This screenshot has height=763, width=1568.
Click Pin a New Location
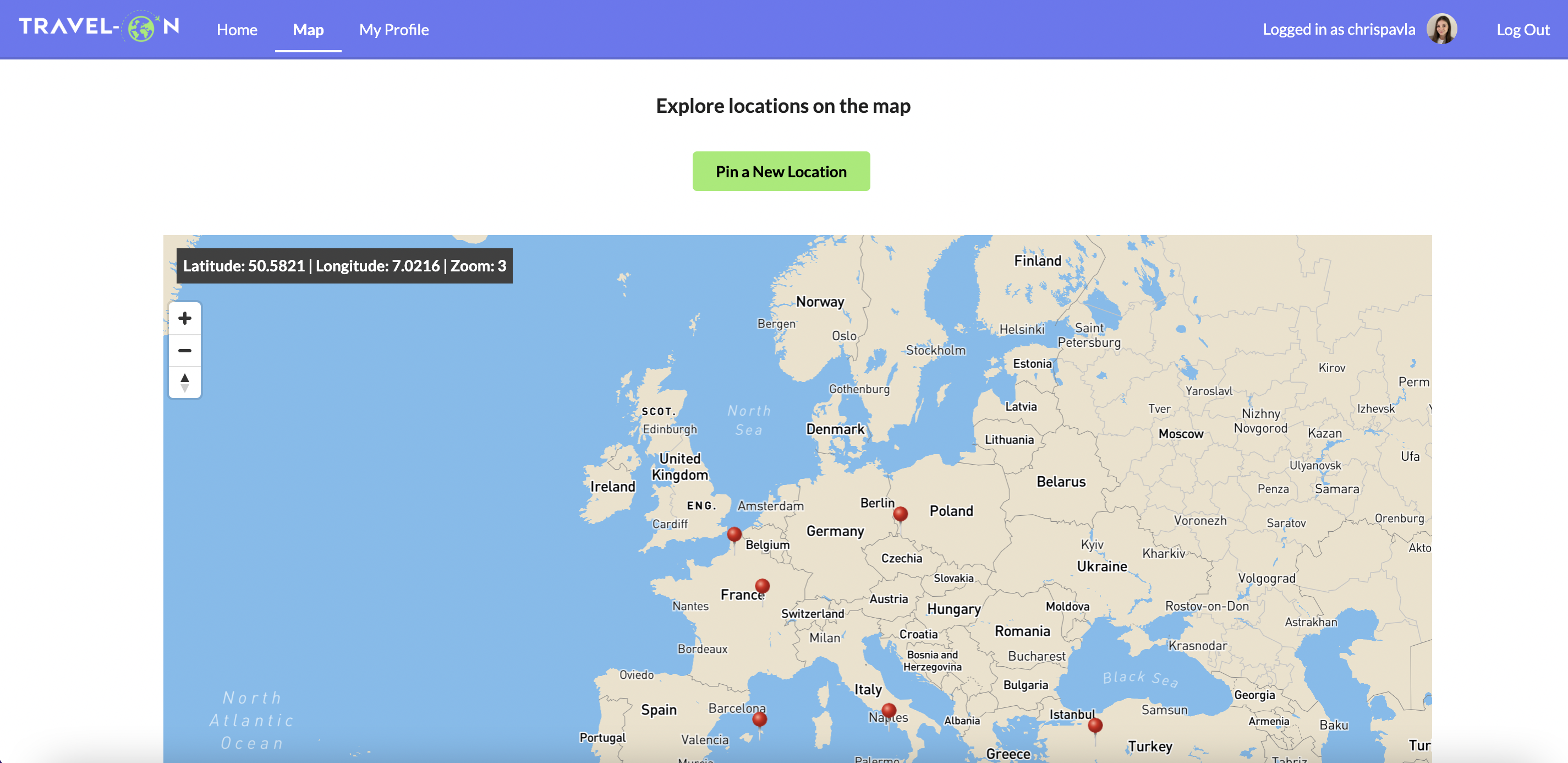point(781,171)
